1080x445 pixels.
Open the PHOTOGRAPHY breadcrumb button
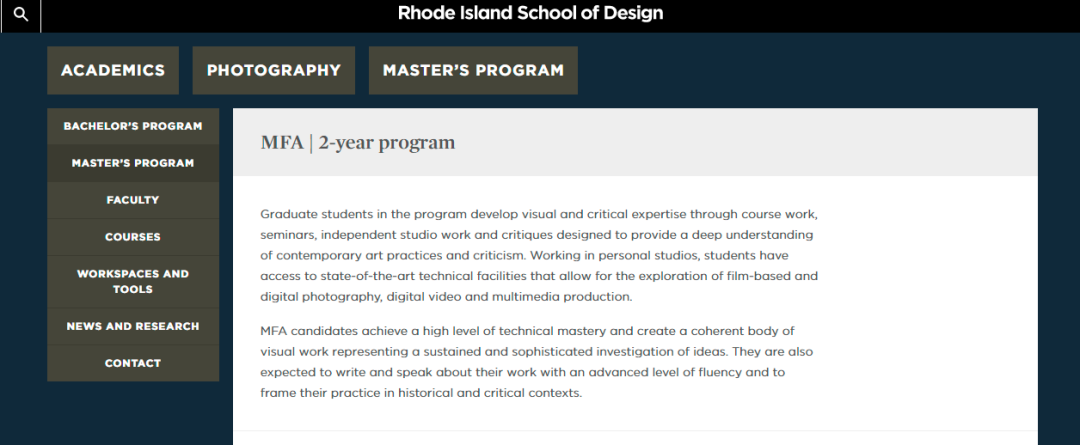pos(274,70)
